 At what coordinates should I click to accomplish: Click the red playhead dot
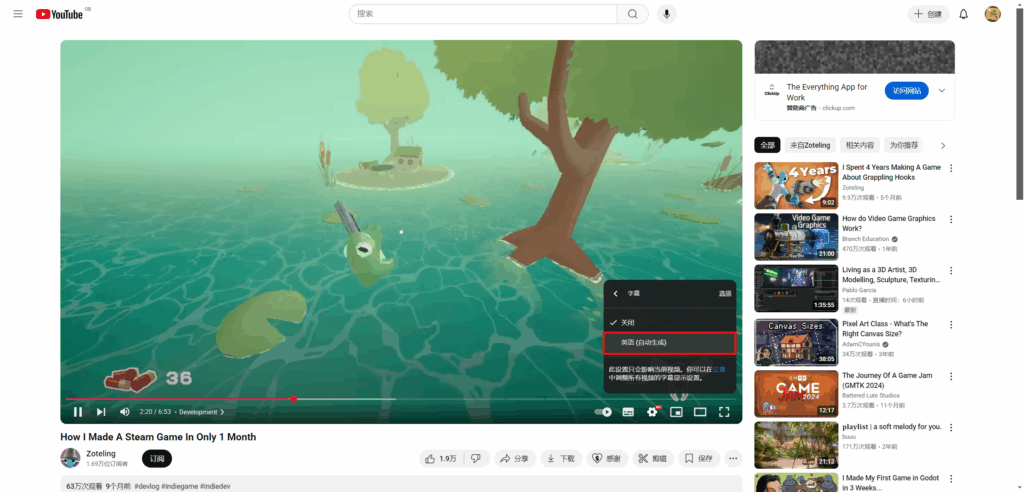294,399
